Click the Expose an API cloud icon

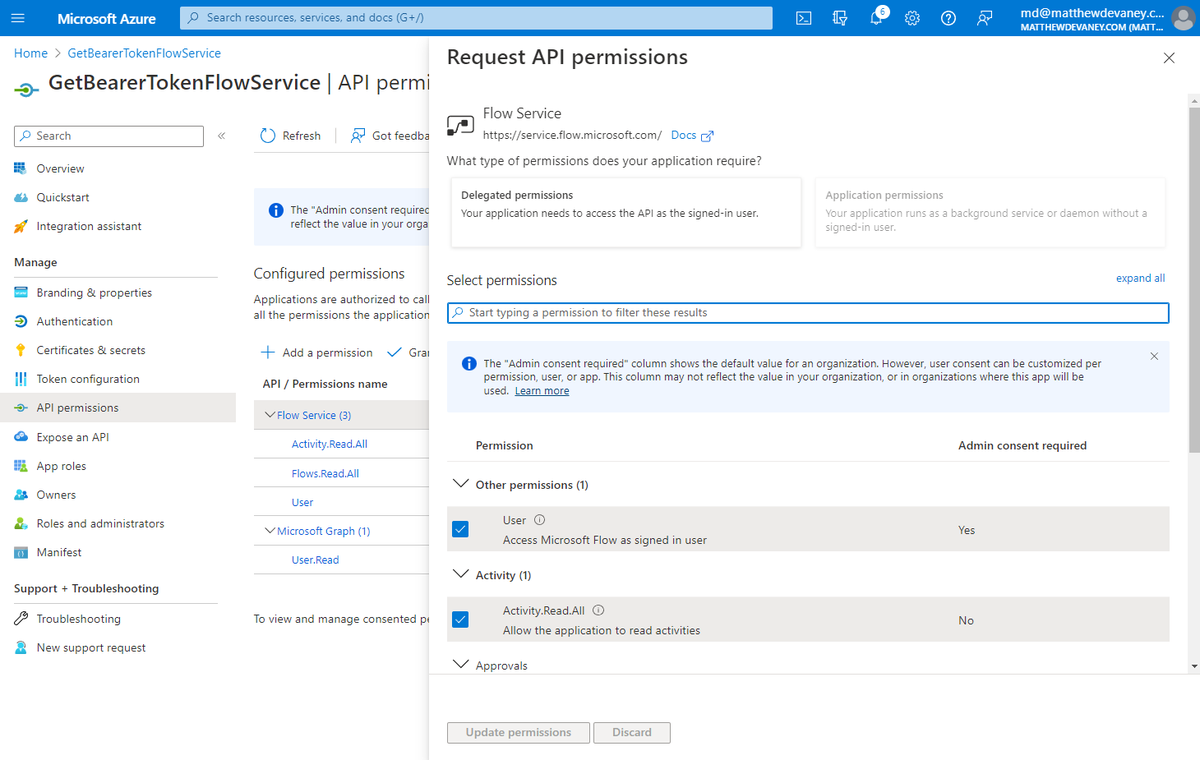tap(21, 437)
